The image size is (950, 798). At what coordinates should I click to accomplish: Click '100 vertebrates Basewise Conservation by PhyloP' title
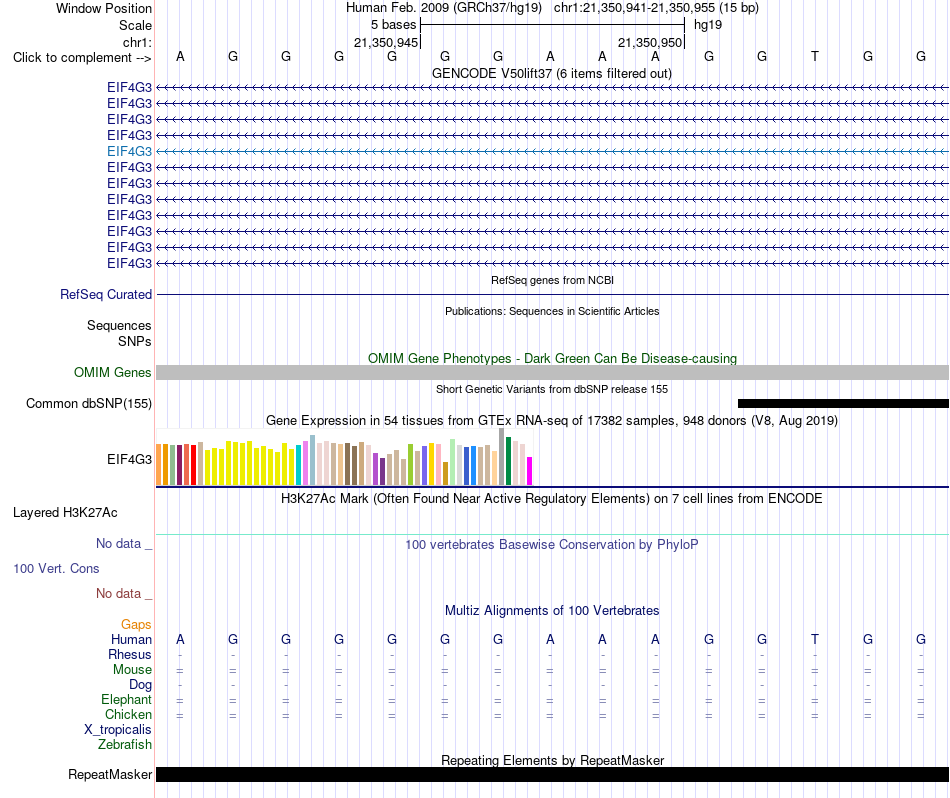pyautogui.click(x=552, y=544)
